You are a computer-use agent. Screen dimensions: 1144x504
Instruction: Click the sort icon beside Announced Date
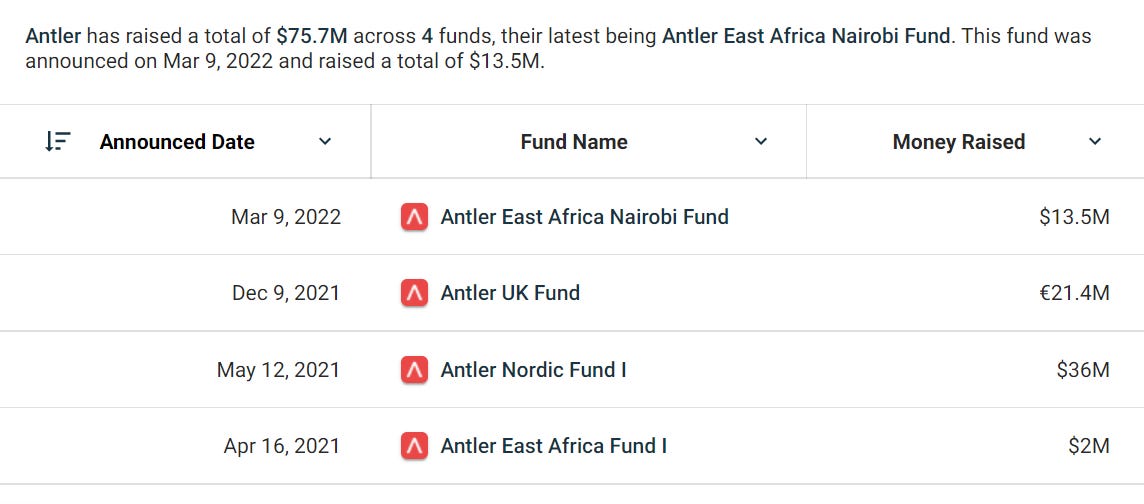tap(58, 141)
